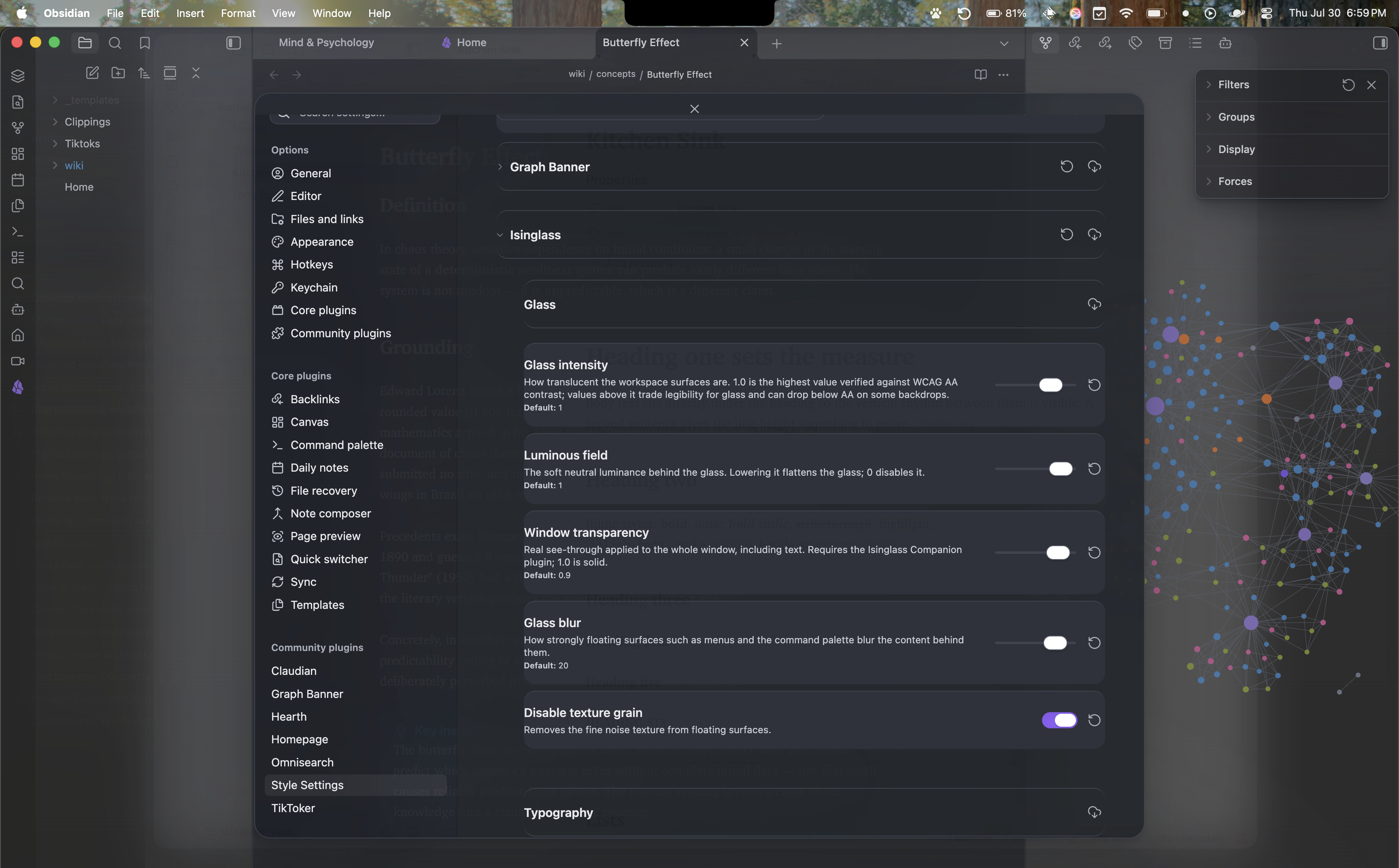
Task: Create a new note icon
Action: click(x=92, y=73)
